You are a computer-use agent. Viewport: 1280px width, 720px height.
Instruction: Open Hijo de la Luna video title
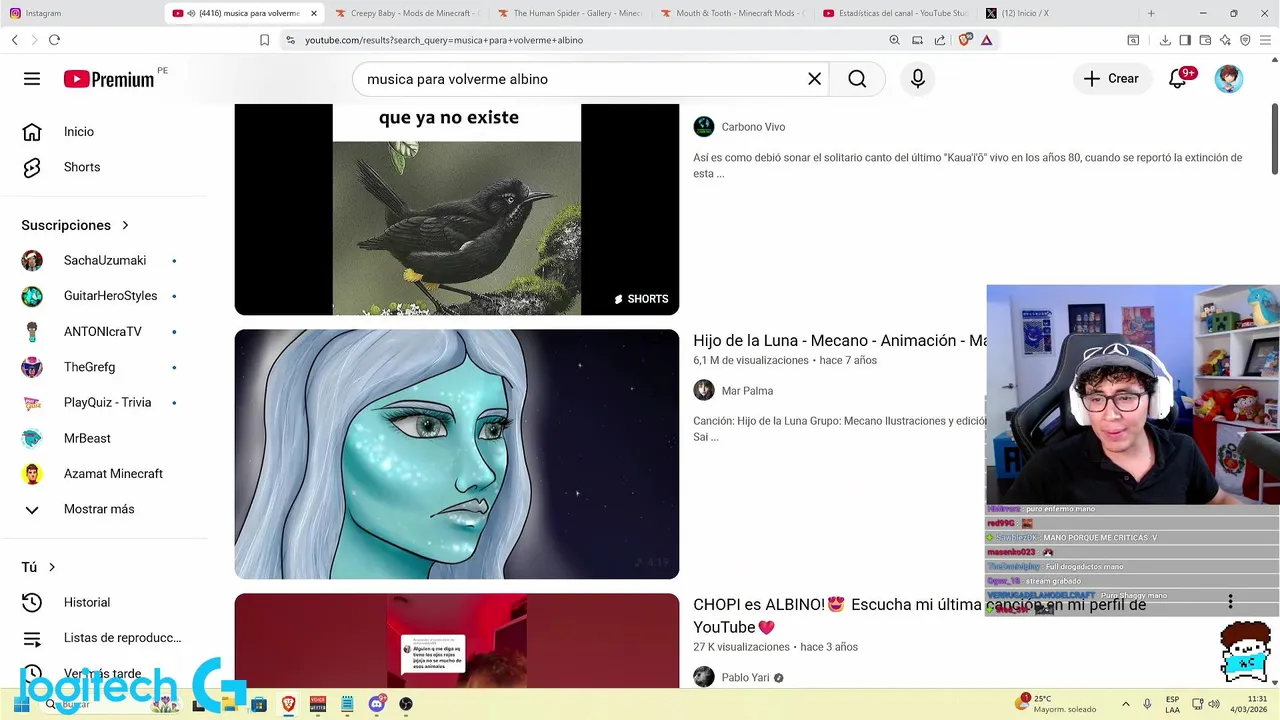point(840,341)
